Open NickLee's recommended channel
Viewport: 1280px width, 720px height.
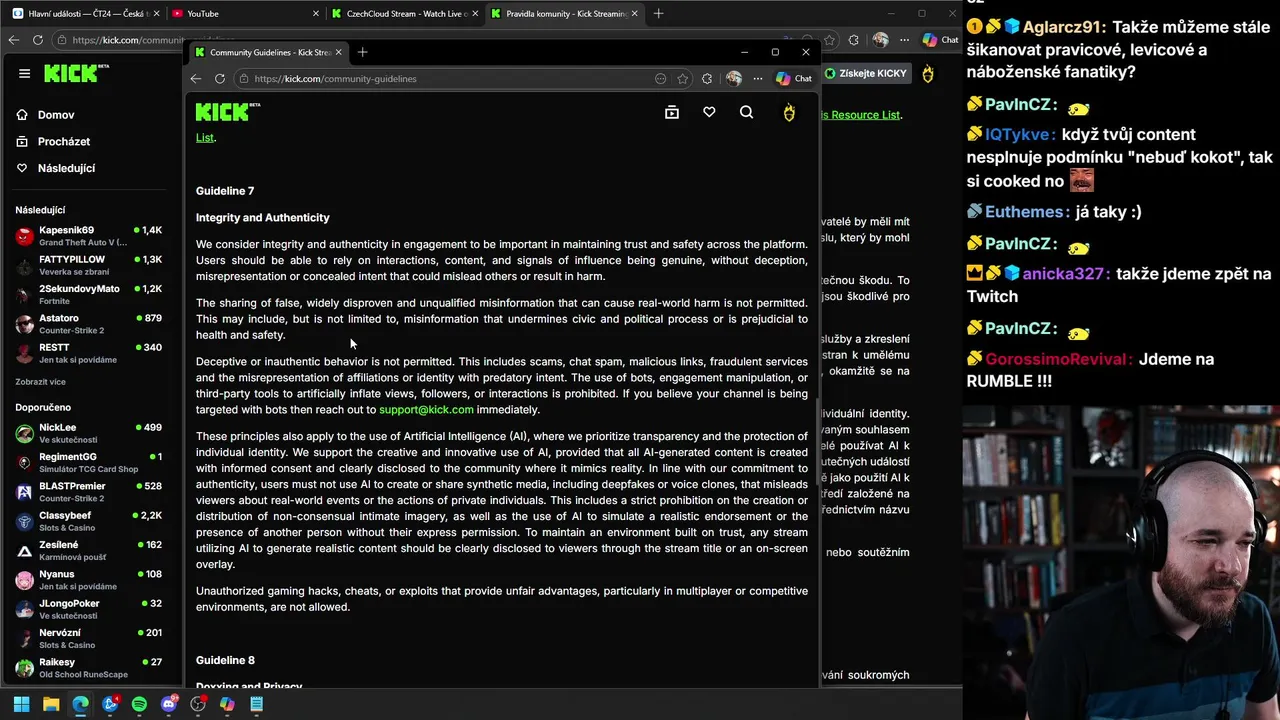(x=89, y=433)
